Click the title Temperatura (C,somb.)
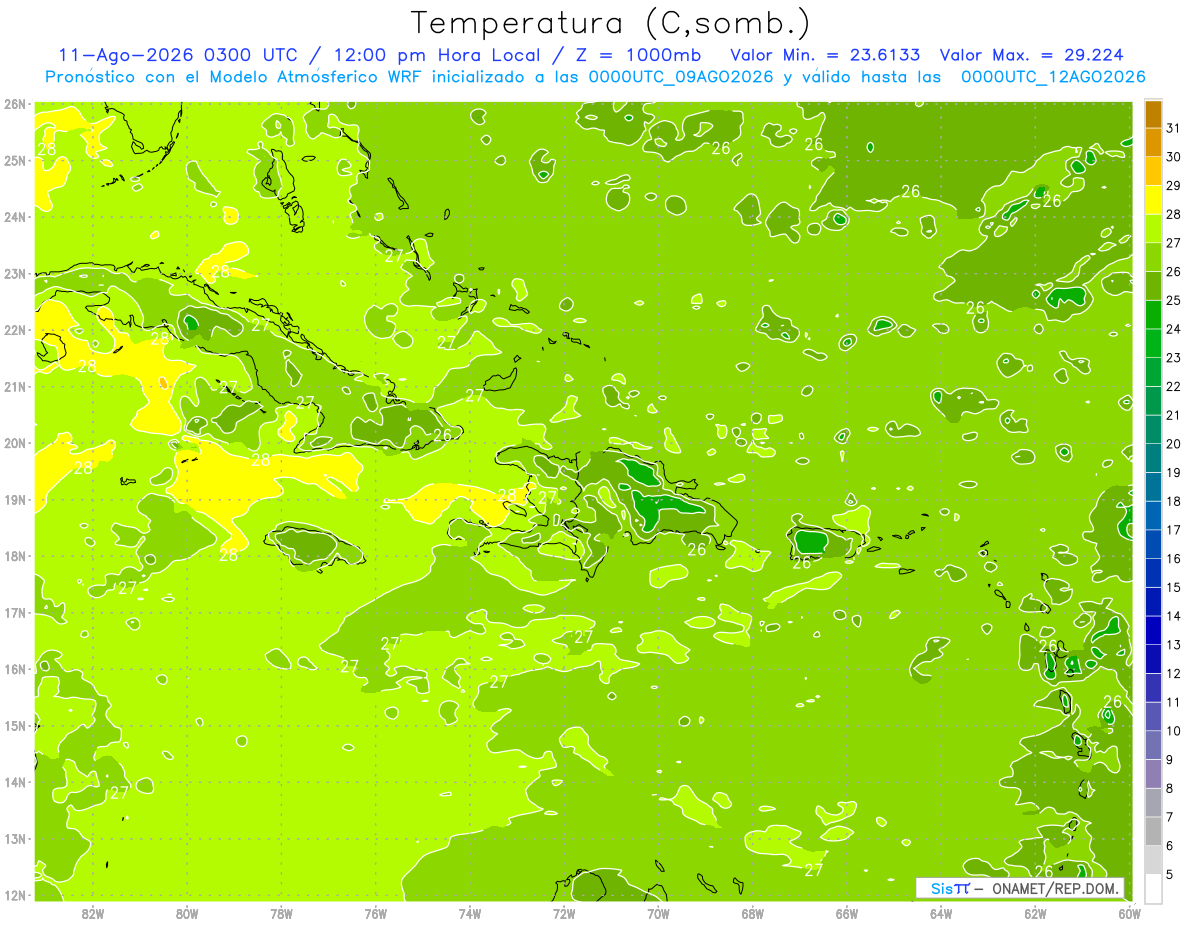The width and height of the screenshot is (1200, 927). pos(611,23)
